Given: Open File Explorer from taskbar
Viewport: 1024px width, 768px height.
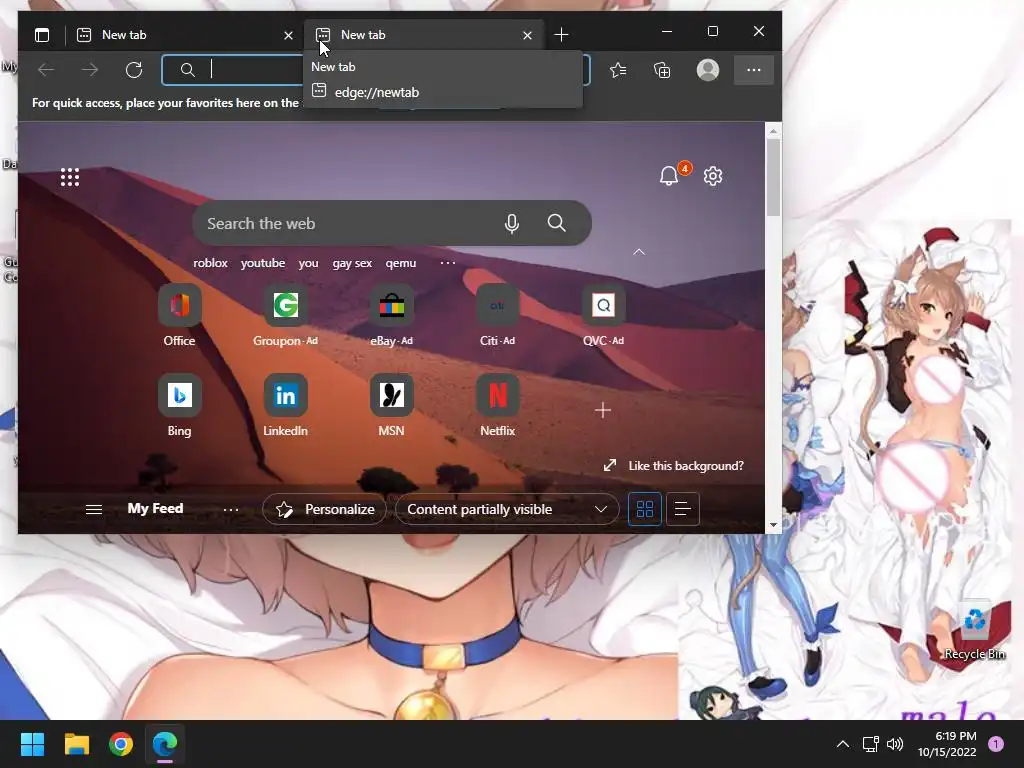Looking at the screenshot, I should (76, 744).
